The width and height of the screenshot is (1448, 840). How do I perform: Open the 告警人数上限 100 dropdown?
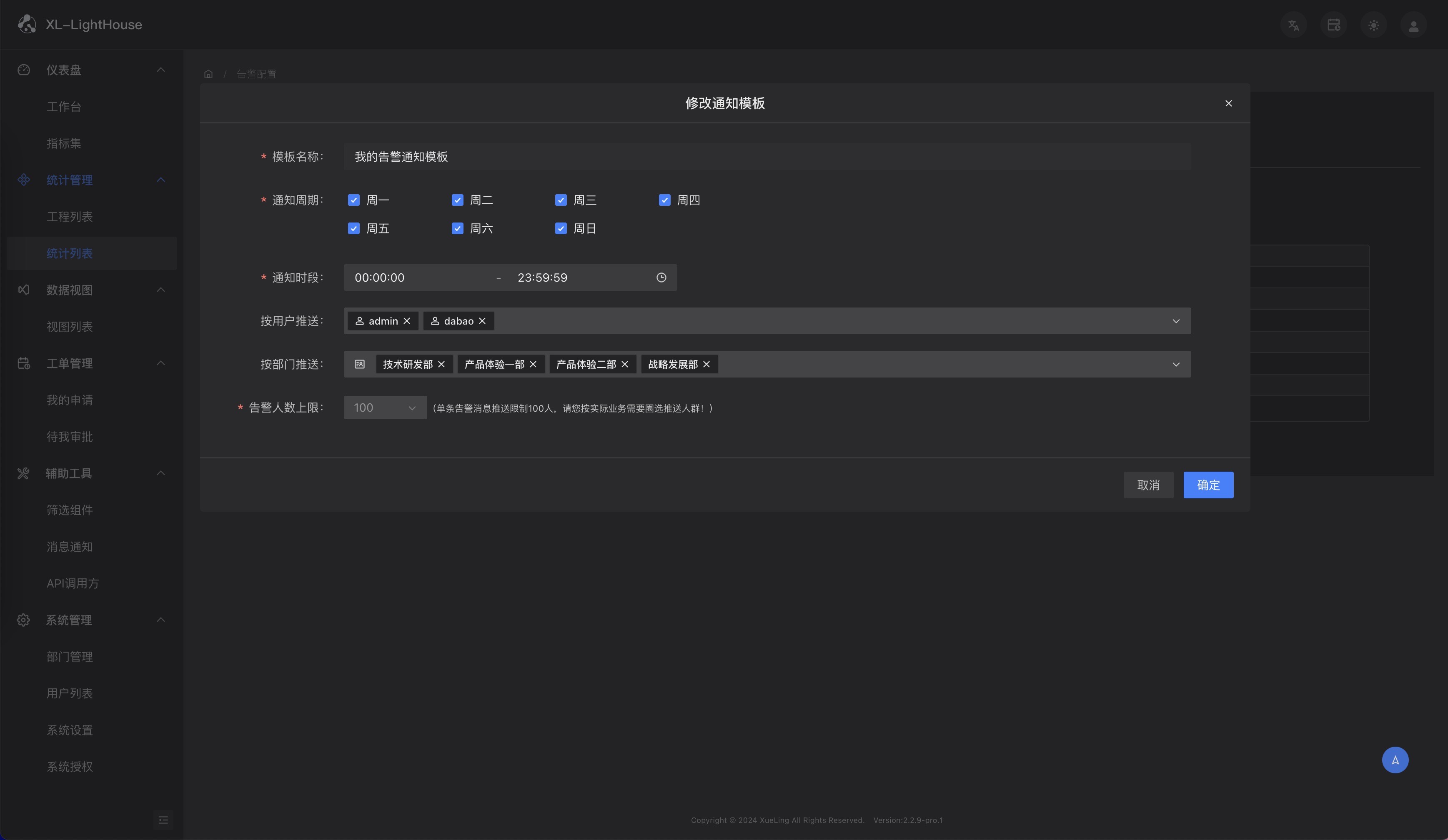(385, 407)
